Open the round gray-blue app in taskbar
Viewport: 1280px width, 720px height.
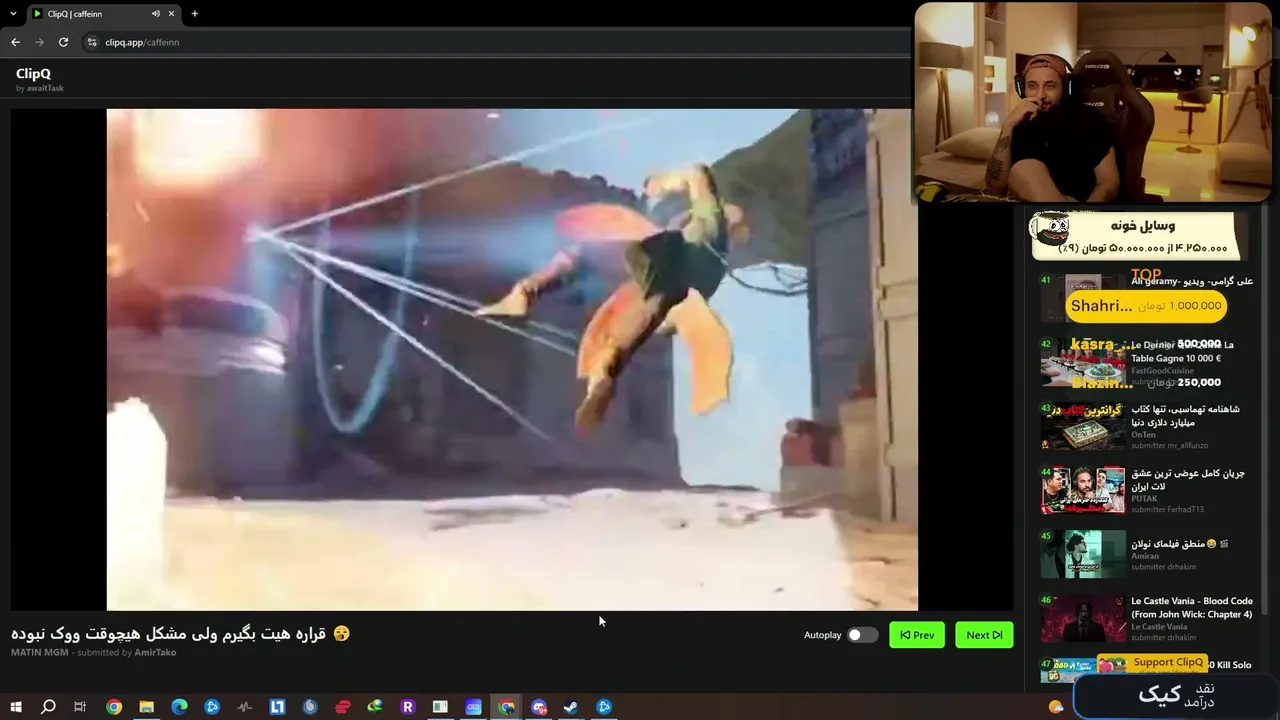pyautogui.click(x=310, y=707)
